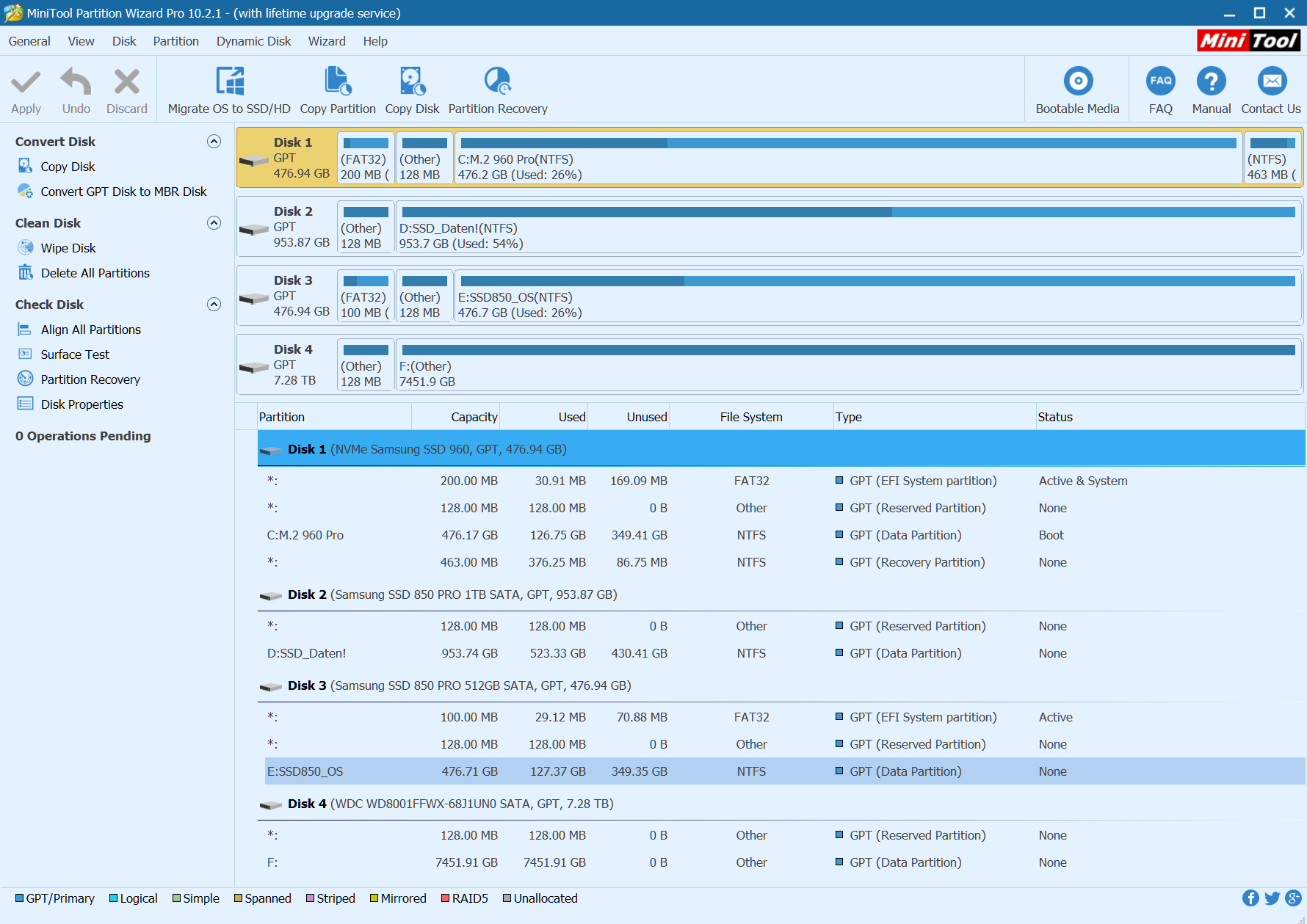Select the D:SSD_Daten! partition row
This screenshot has width=1307, height=924.
coord(785,653)
